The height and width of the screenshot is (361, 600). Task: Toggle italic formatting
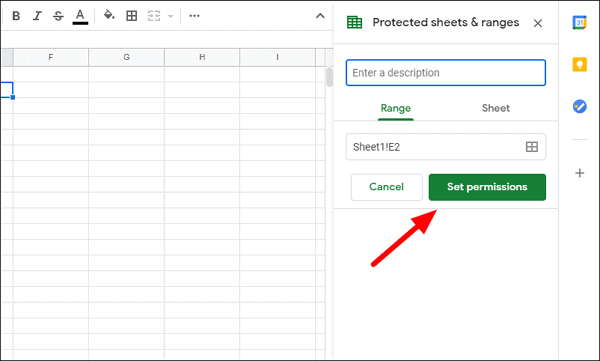pos(37,16)
